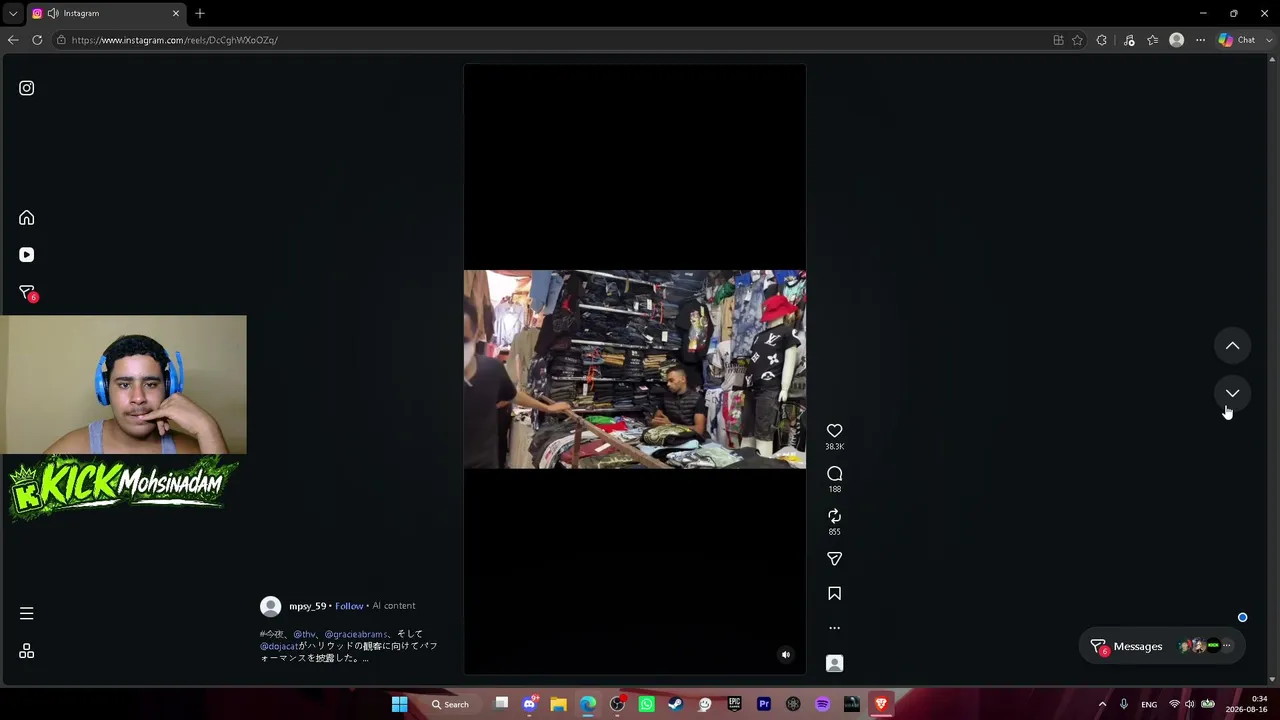Toggle the reel's sound with the speaker button

click(x=785, y=655)
